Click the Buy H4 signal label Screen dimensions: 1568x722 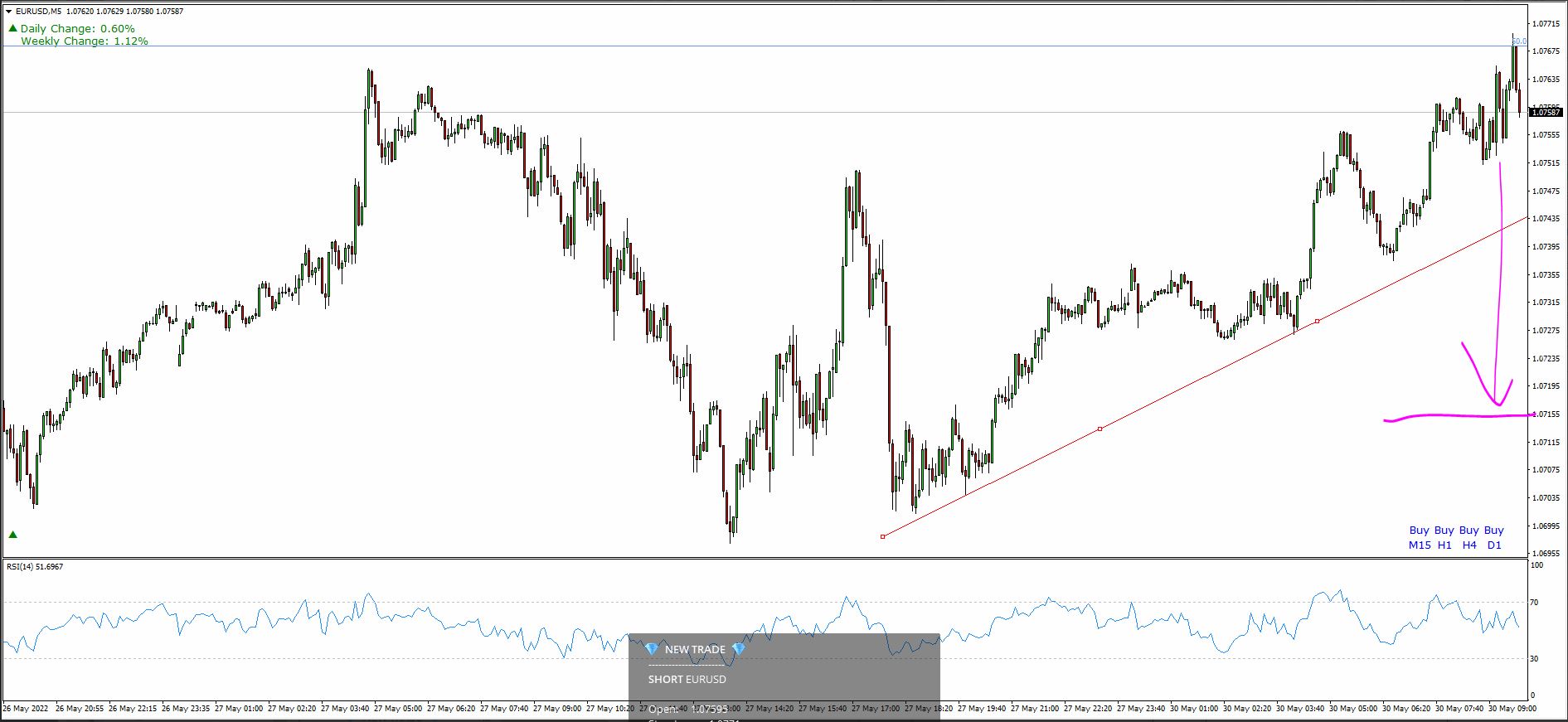click(1469, 537)
